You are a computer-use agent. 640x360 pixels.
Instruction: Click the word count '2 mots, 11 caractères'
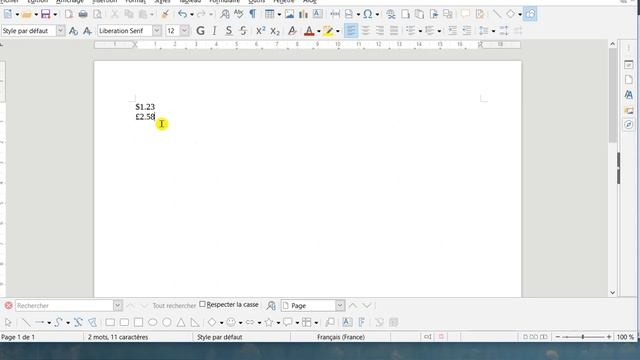coord(118,337)
